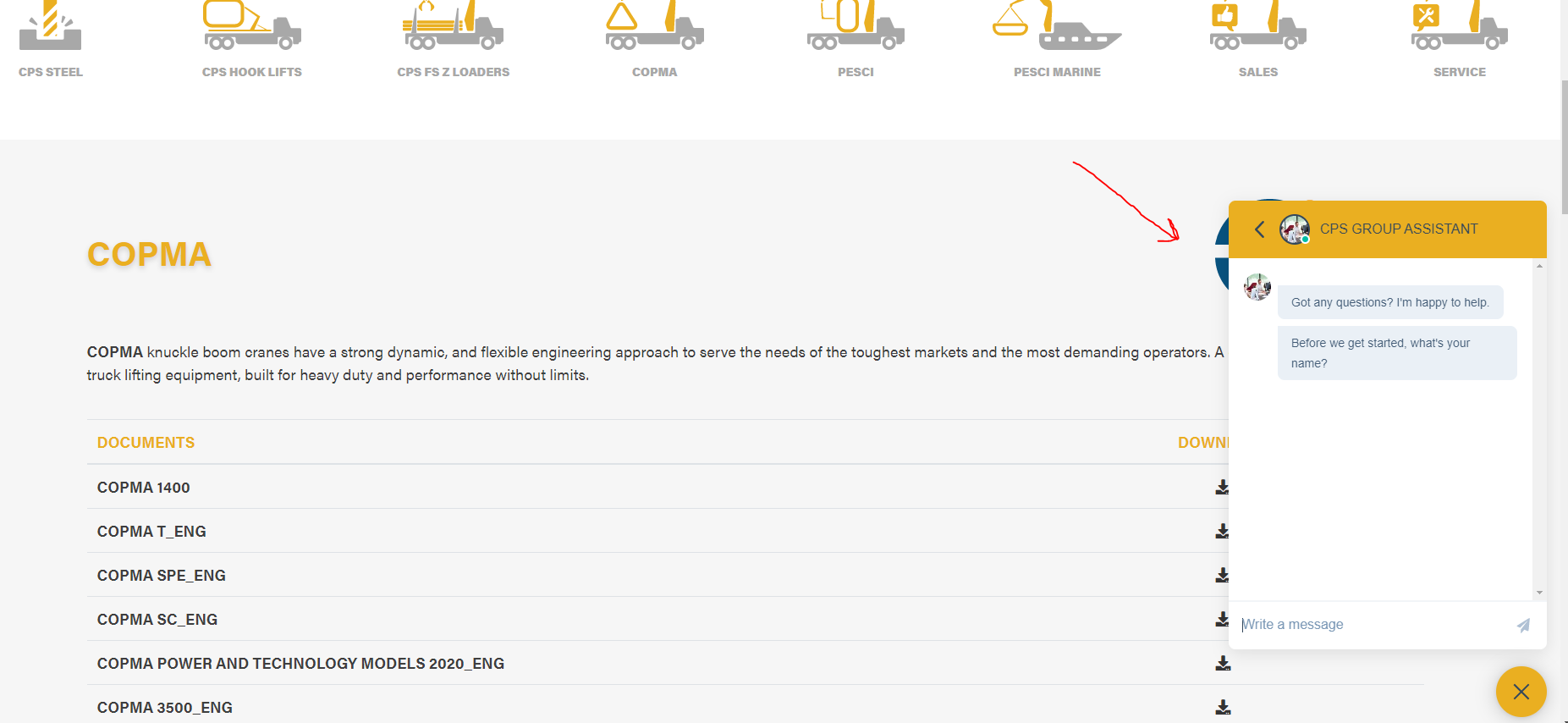Click the chat scrollbar down arrow
This screenshot has width=1568, height=723.
point(1539,593)
